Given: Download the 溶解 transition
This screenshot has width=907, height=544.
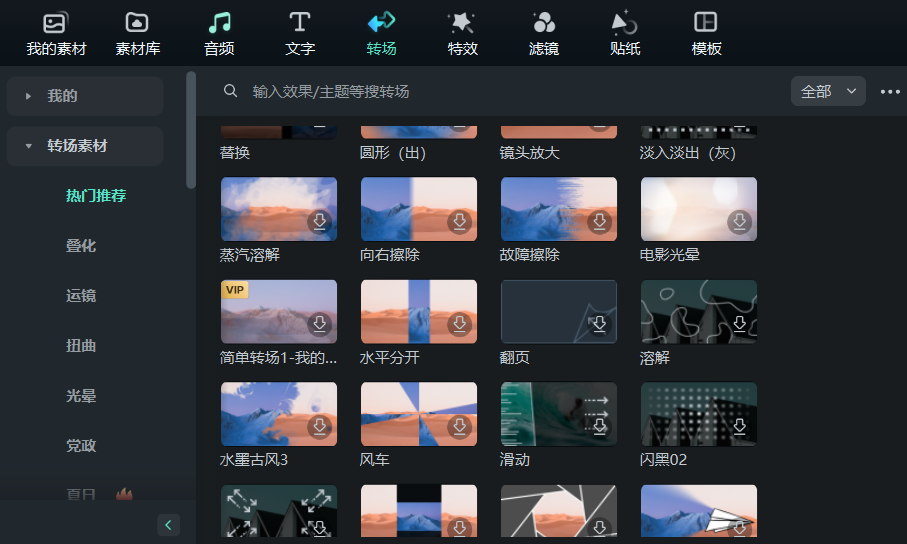Looking at the screenshot, I should click(x=739, y=324).
